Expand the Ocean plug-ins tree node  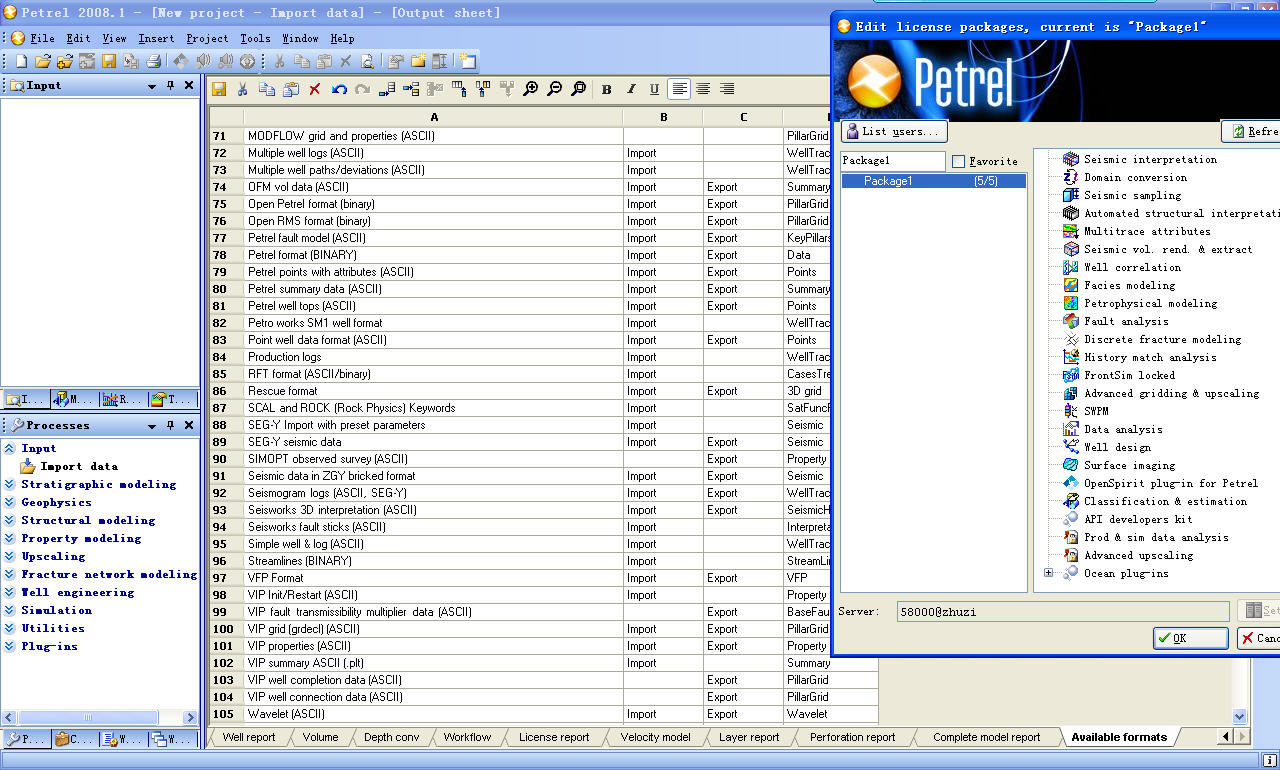1048,573
